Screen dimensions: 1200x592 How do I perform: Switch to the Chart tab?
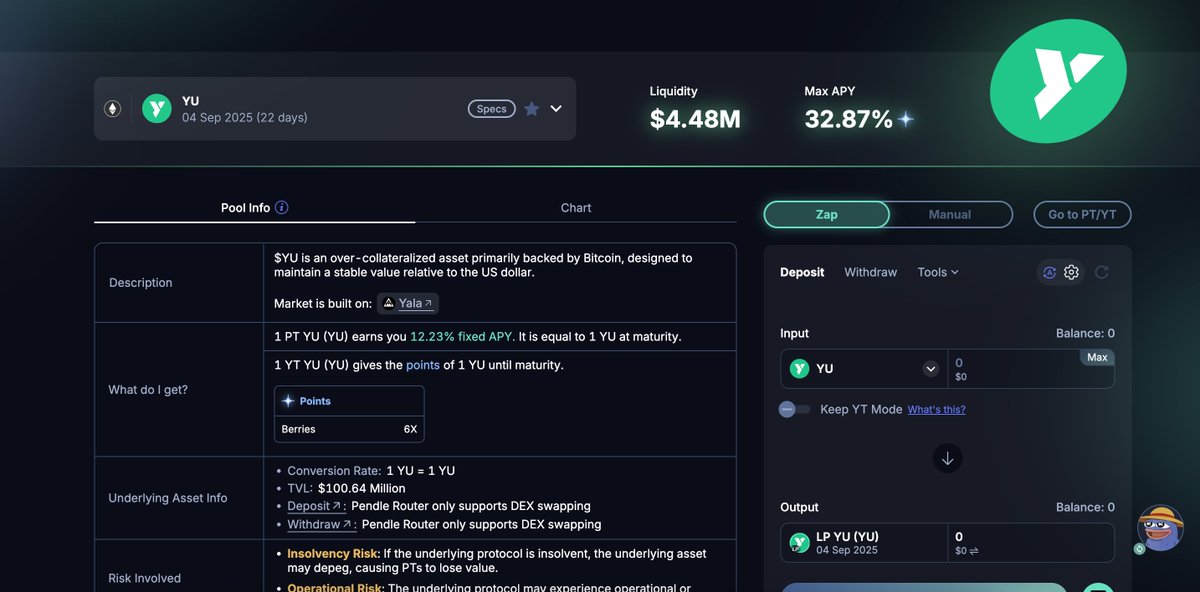pyautogui.click(x=576, y=208)
